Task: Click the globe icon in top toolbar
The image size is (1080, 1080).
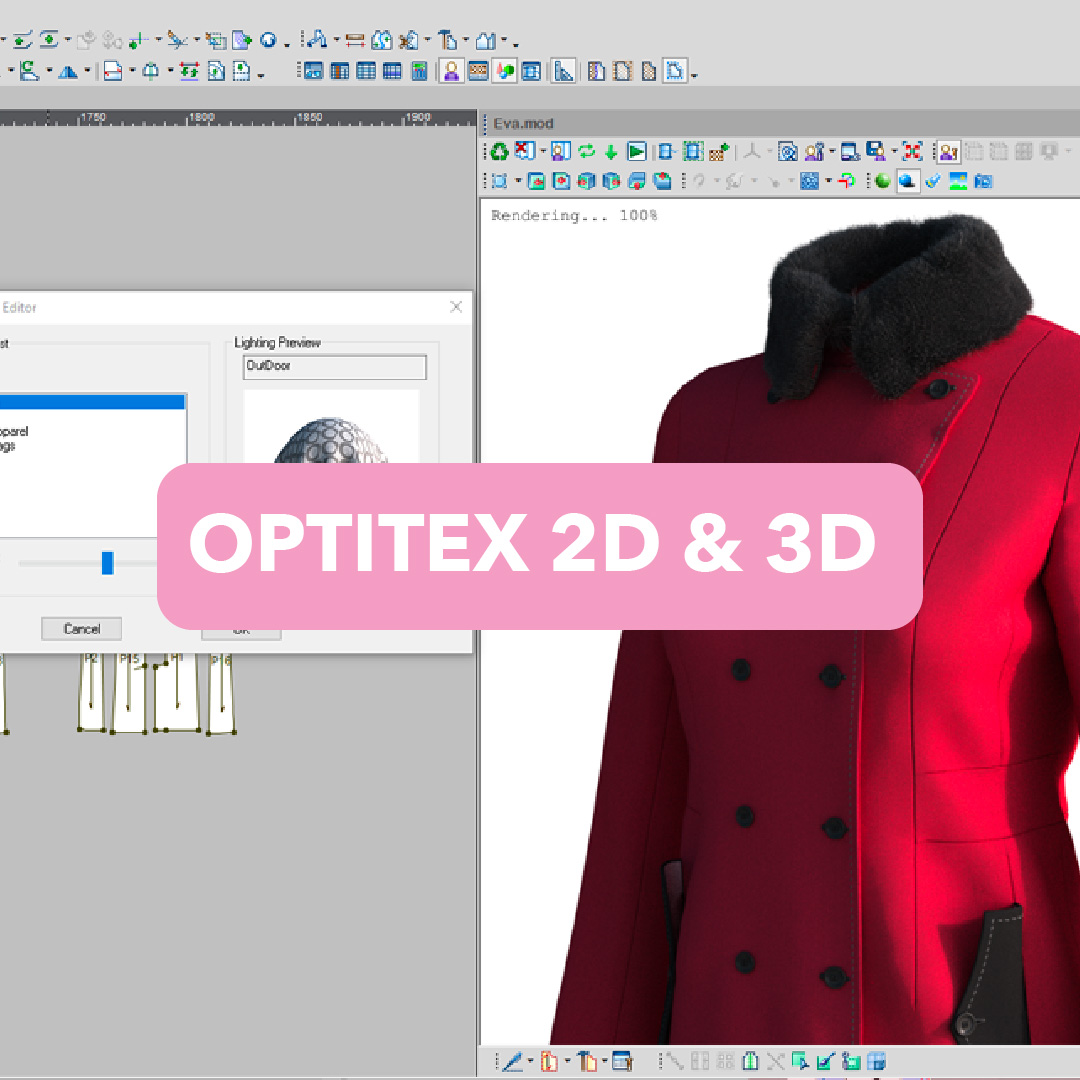Action: pyautogui.click(x=268, y=41)
